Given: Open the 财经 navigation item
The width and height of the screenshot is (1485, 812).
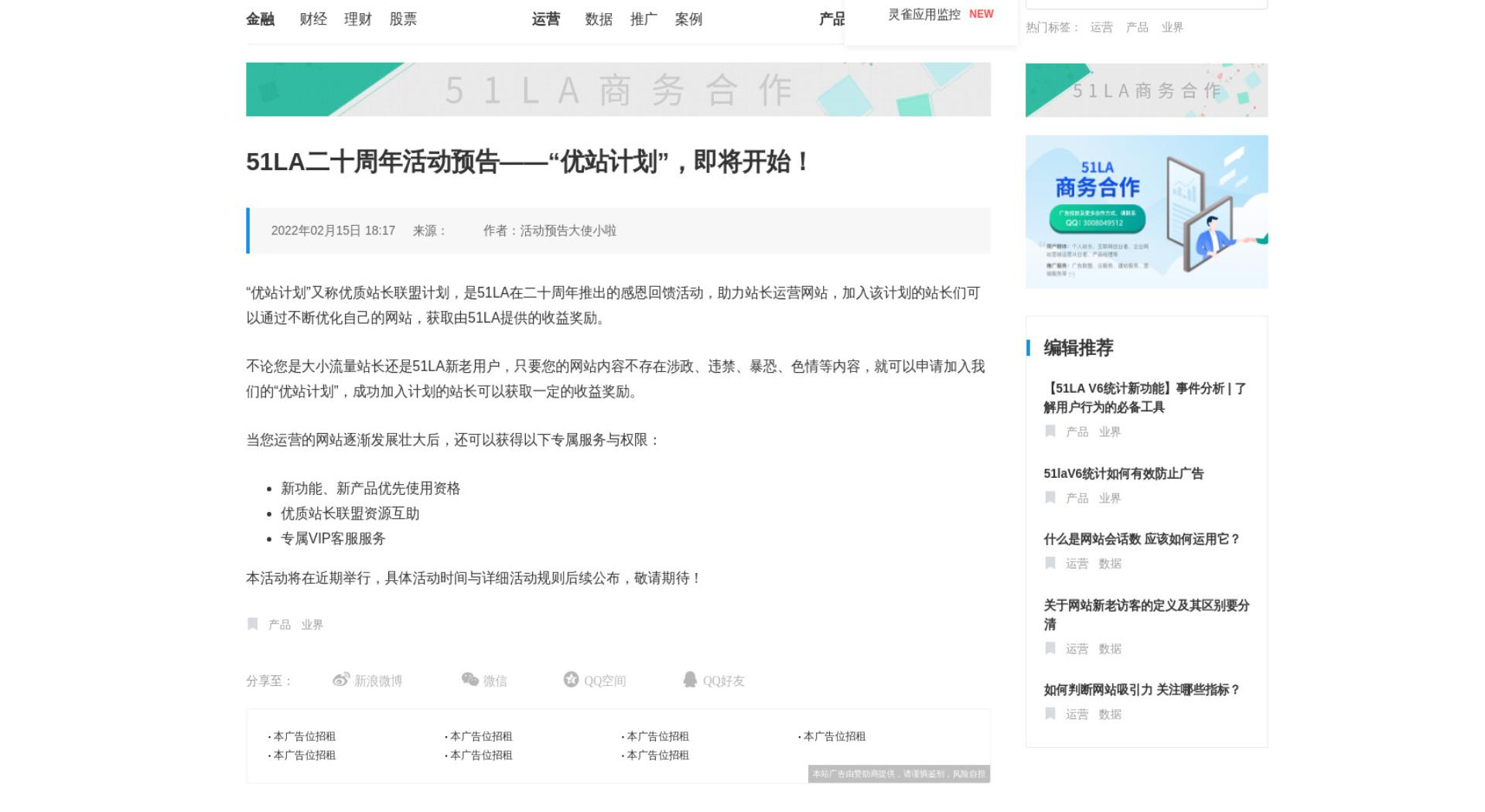Looking at the screenshot, I should click(313, 19).
